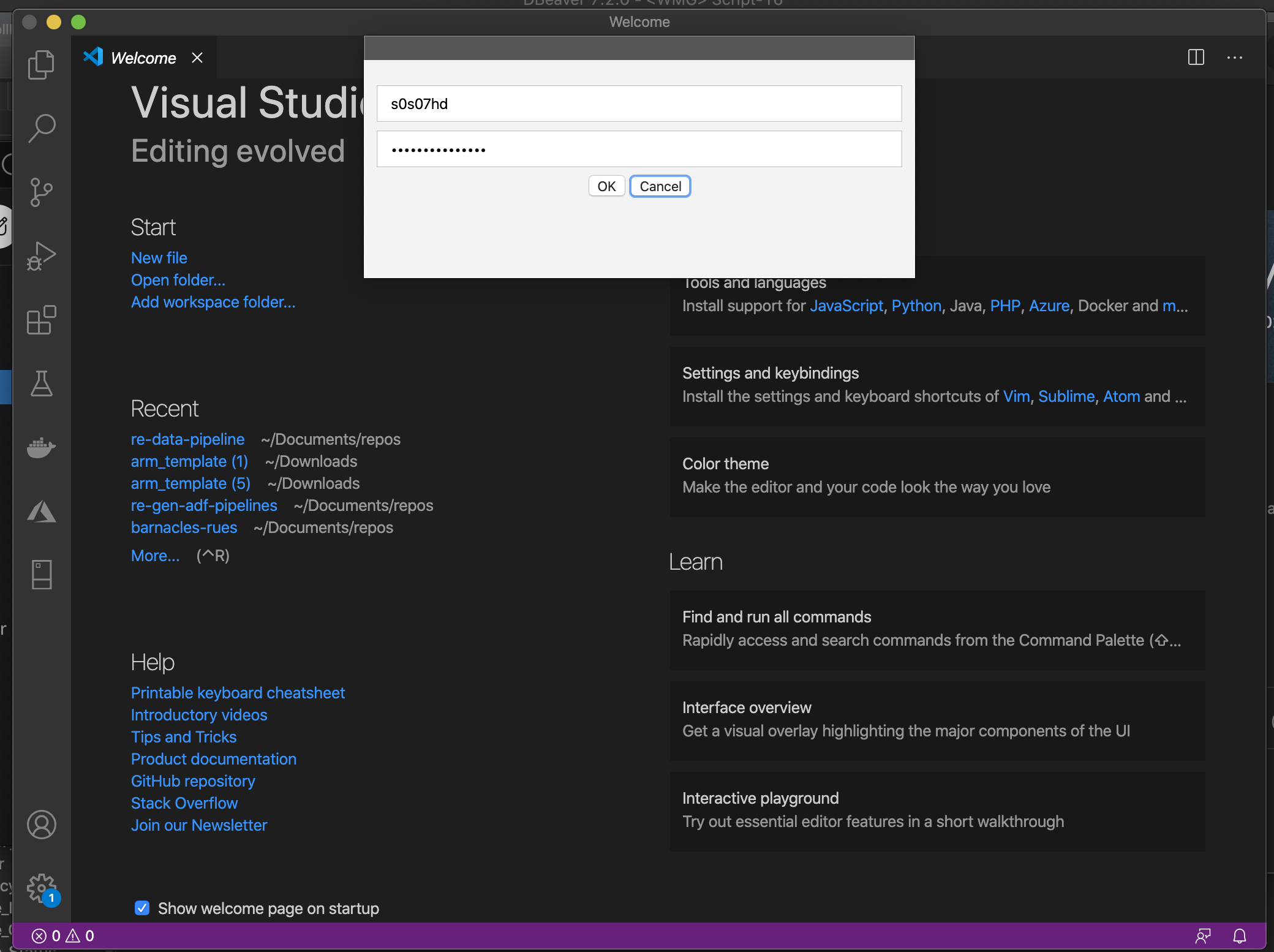This screenshot has width=1274, height=952.
Task: Open the Search view icon
Action: point(41,128)
